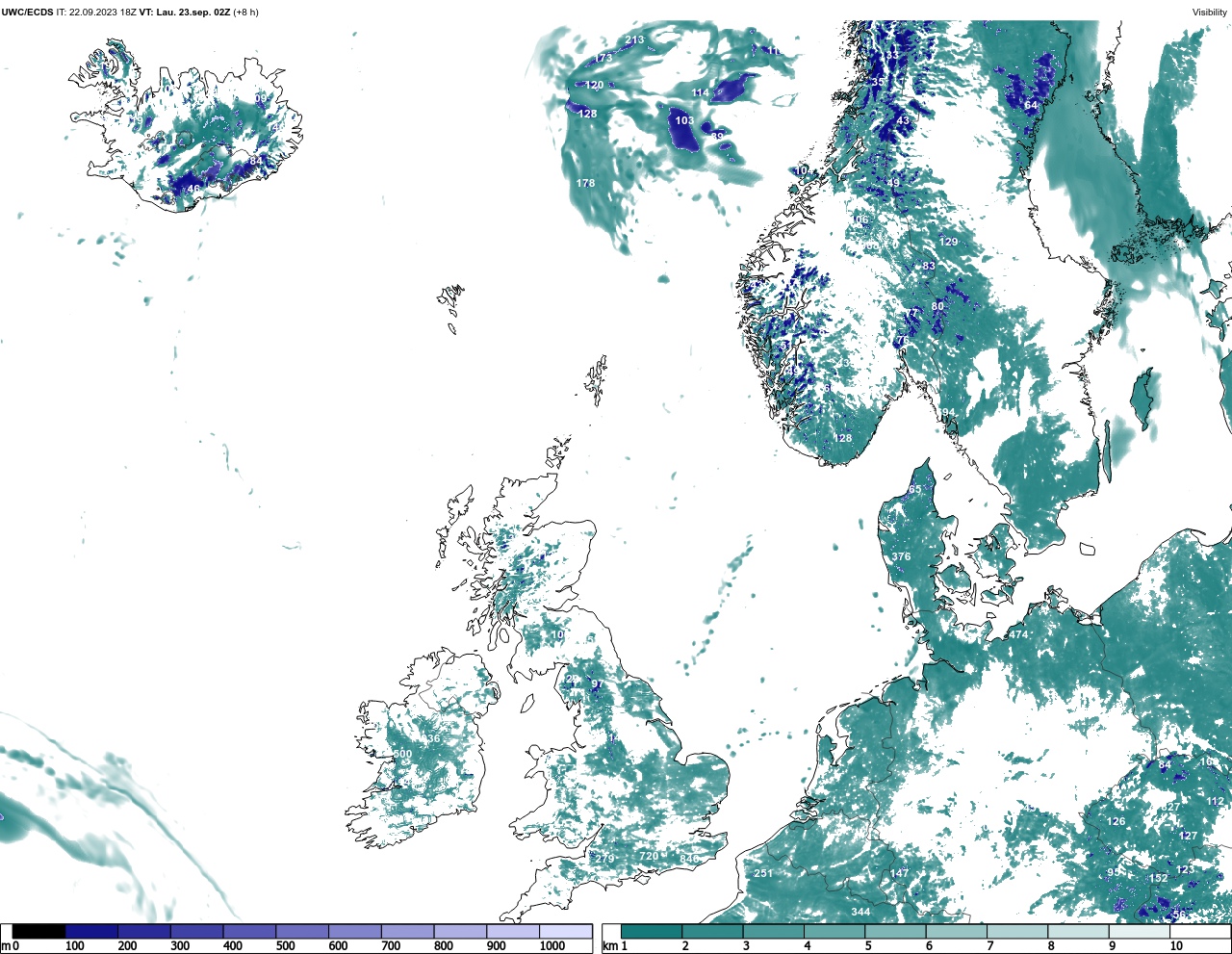Click the 'Visibility' title text
The height and width of the screenshot is (954, 1232).
click(1210, 13)
